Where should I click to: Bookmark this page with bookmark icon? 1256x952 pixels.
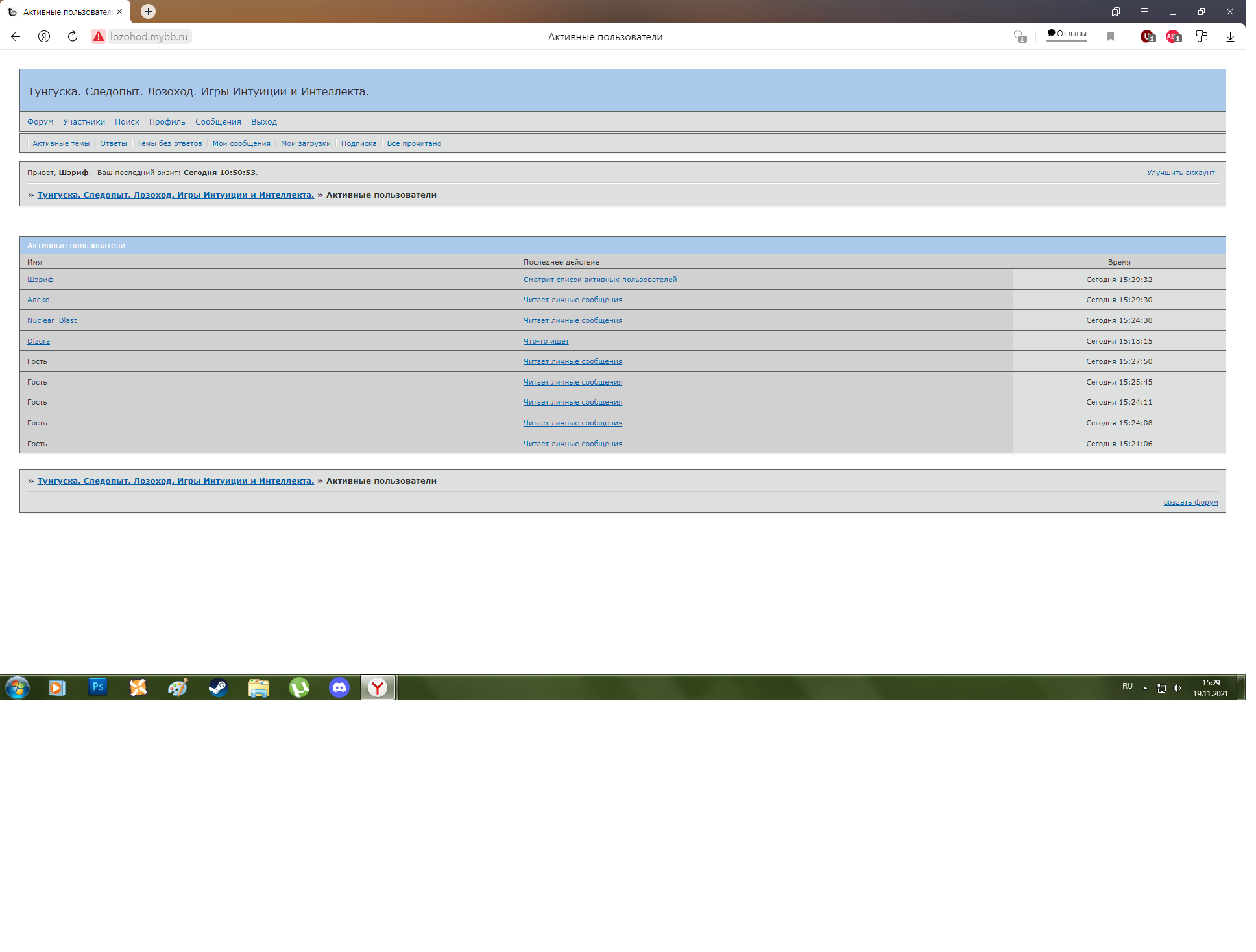[1111, 36]
